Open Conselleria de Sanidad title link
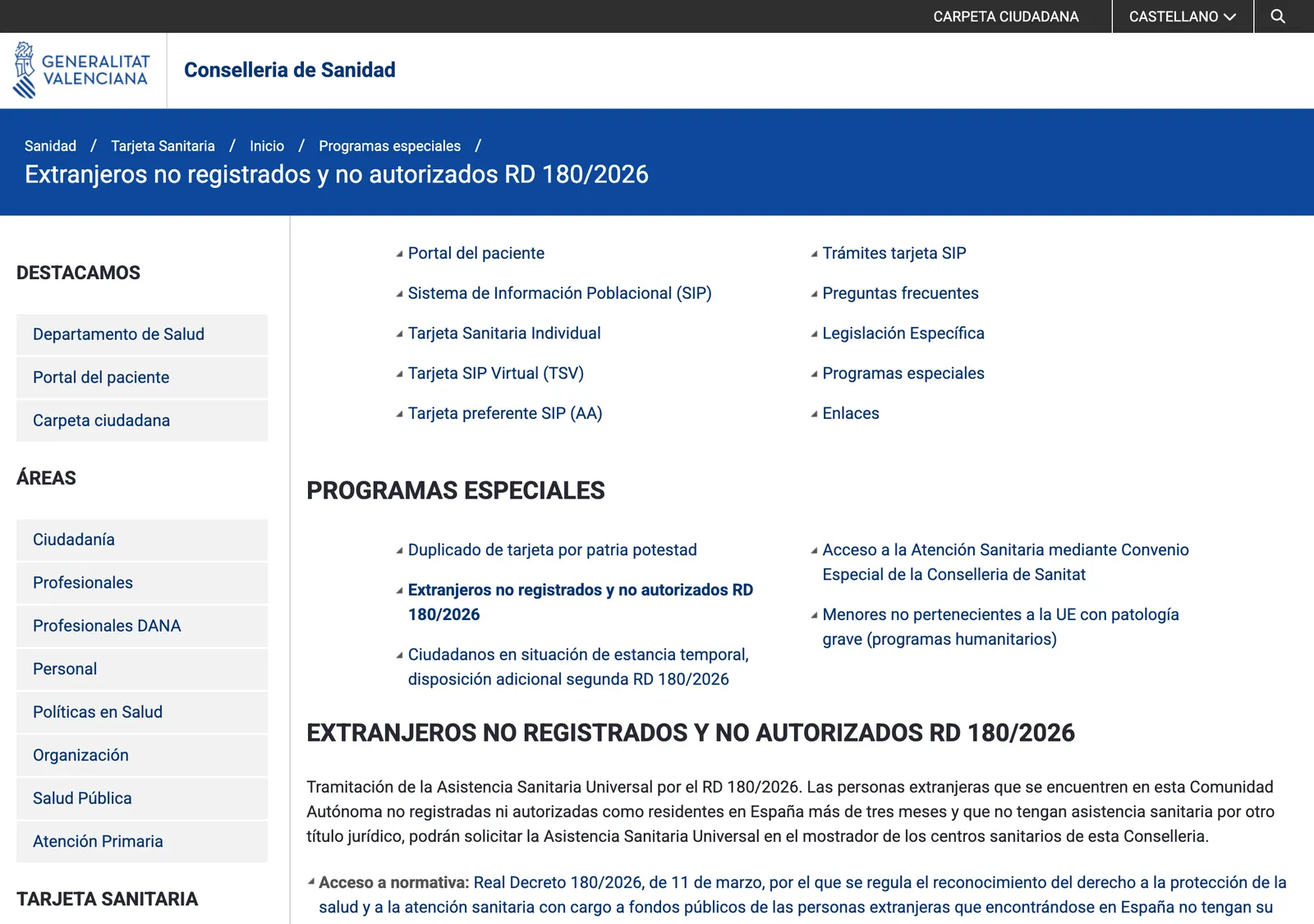 290,70
